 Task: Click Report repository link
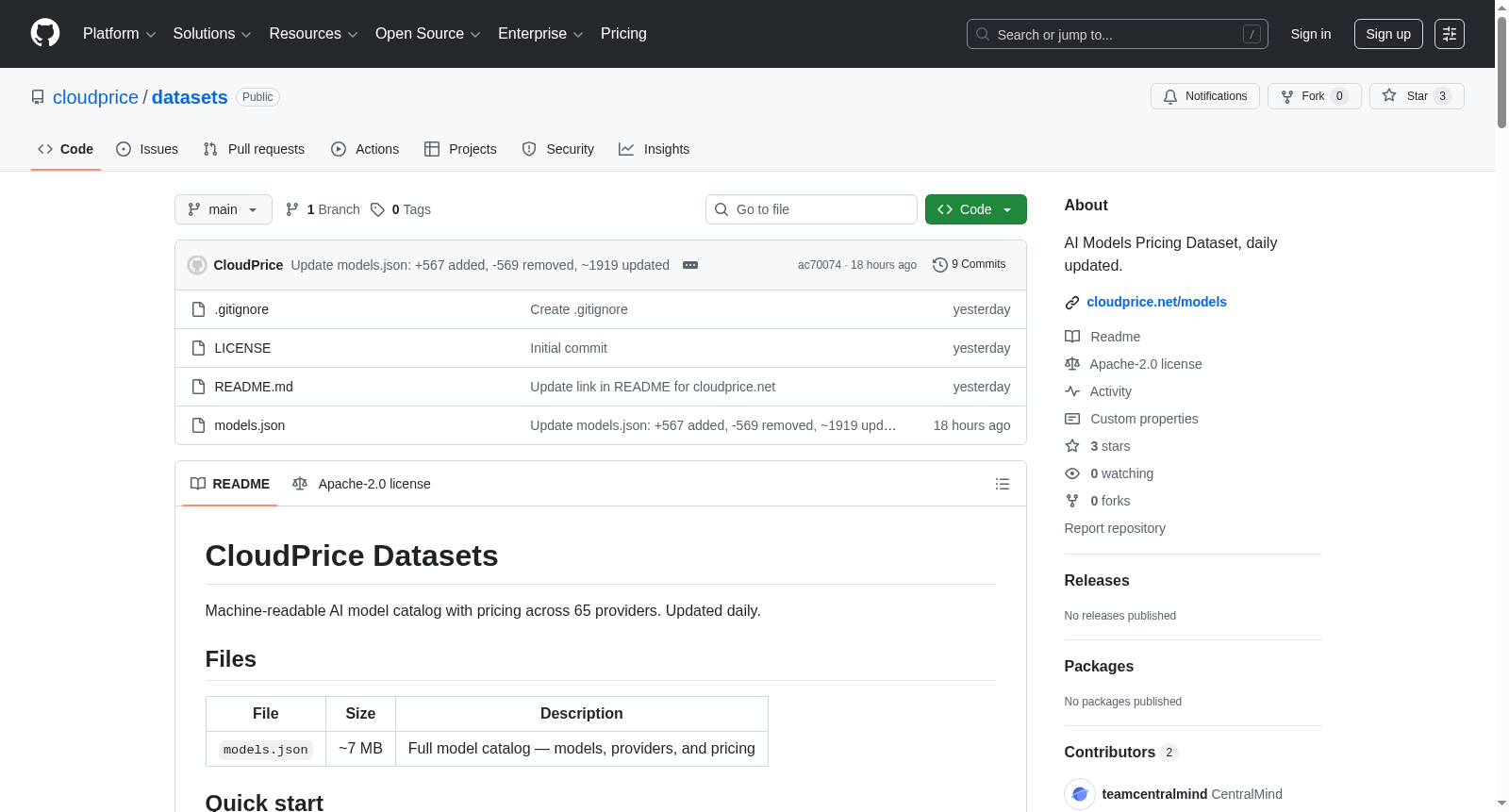point(1115,528)
